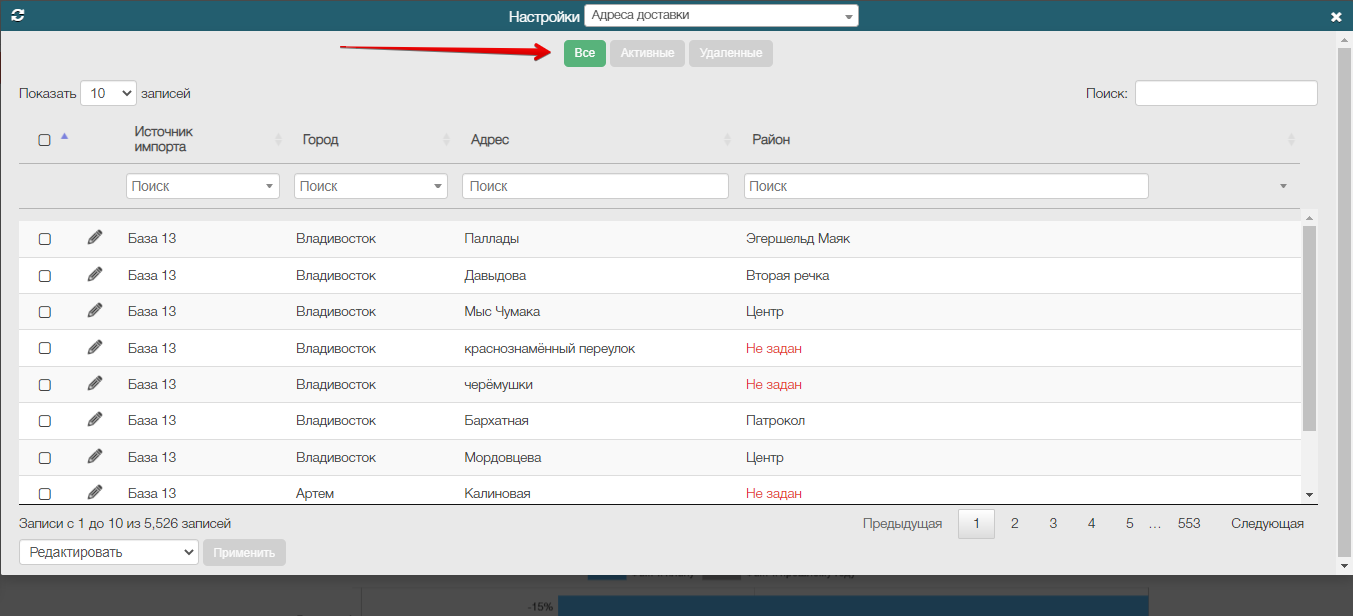
Task: Tick the select-all checkbox in table header
Action: 45,140
